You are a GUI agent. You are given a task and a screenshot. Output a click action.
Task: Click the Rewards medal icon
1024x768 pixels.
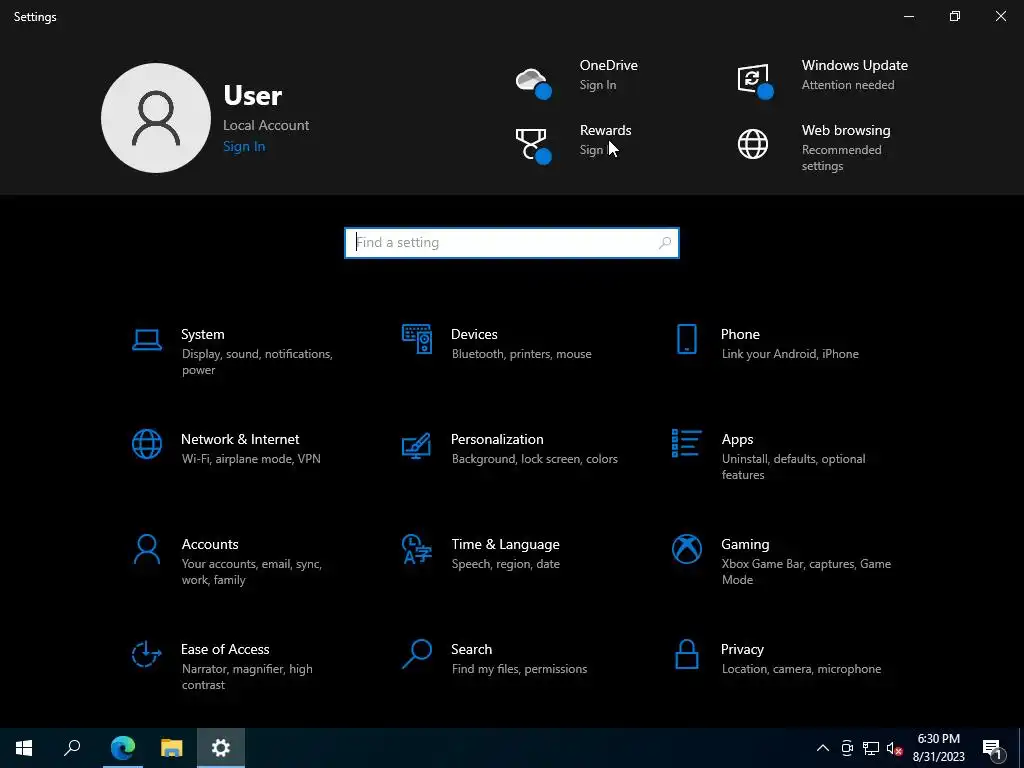[x=534, y=145]
